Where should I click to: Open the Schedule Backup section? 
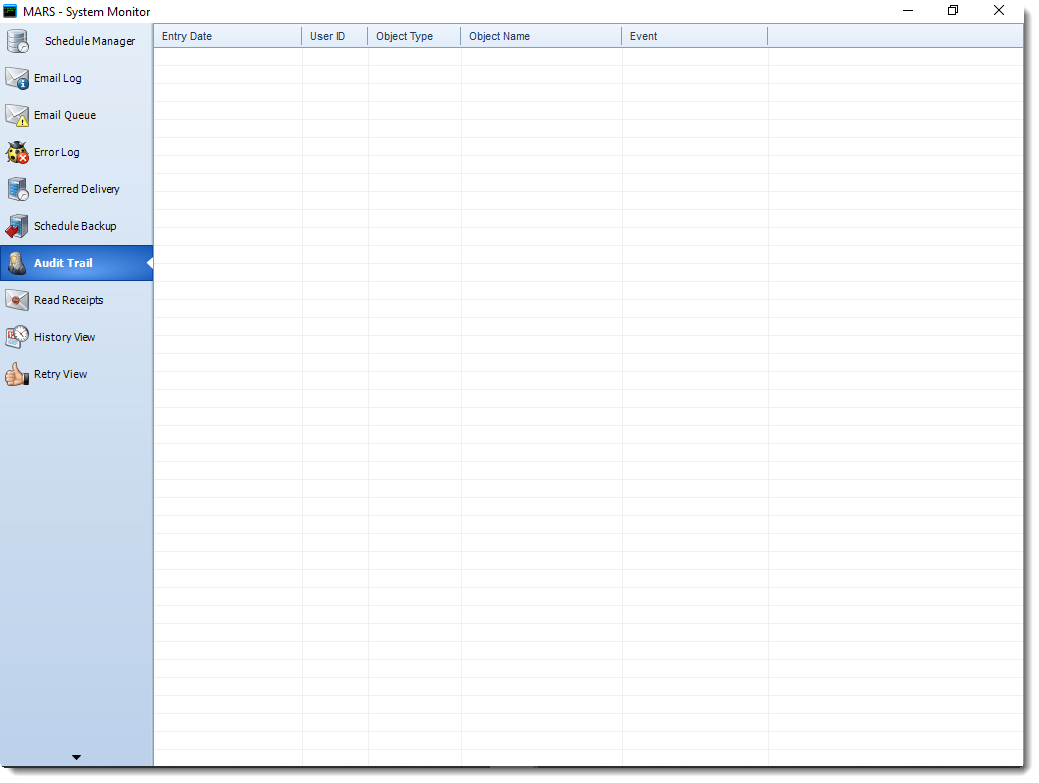(x=75, y=227)
